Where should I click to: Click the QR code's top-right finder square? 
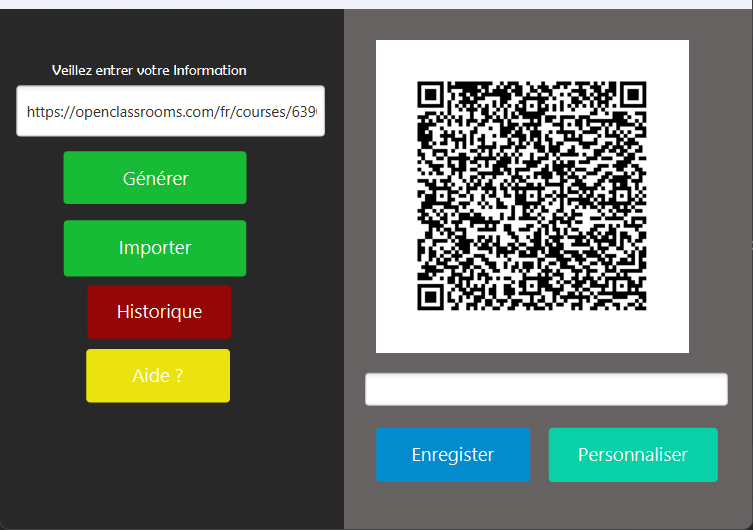[x=633, y=94]
